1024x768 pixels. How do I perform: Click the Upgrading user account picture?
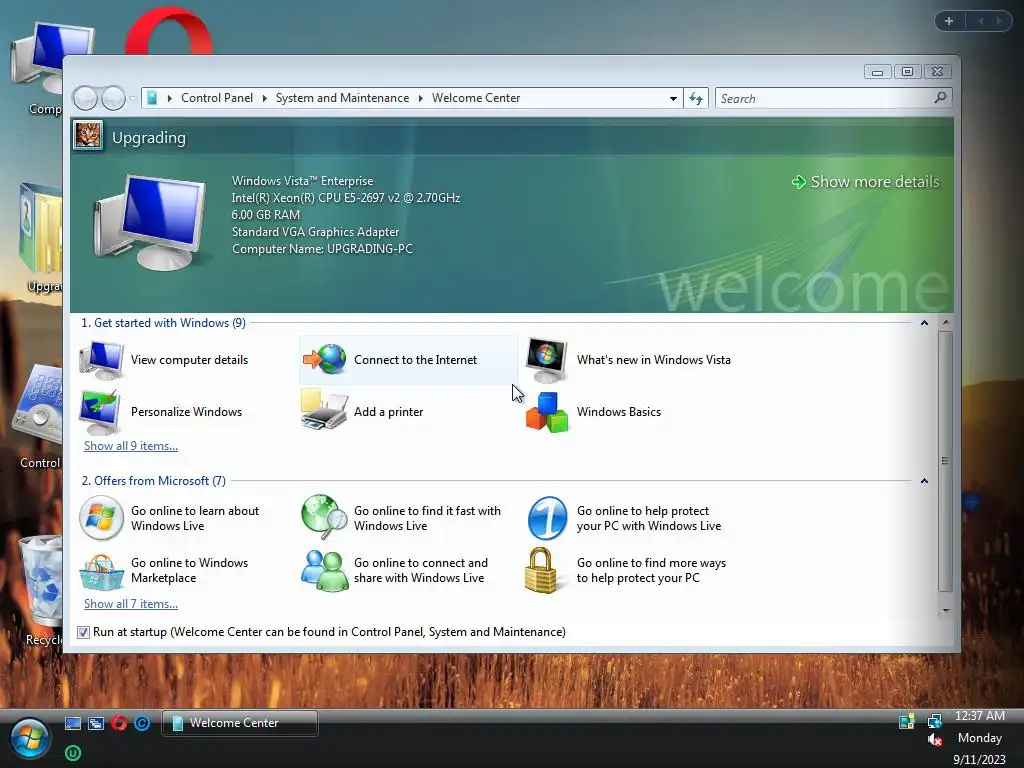pos(88,136)
